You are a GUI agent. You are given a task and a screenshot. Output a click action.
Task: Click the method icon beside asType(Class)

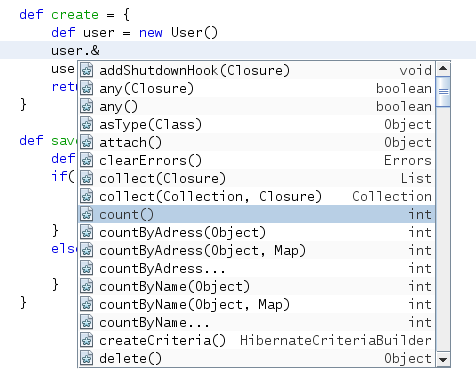[x=87, y=124]
